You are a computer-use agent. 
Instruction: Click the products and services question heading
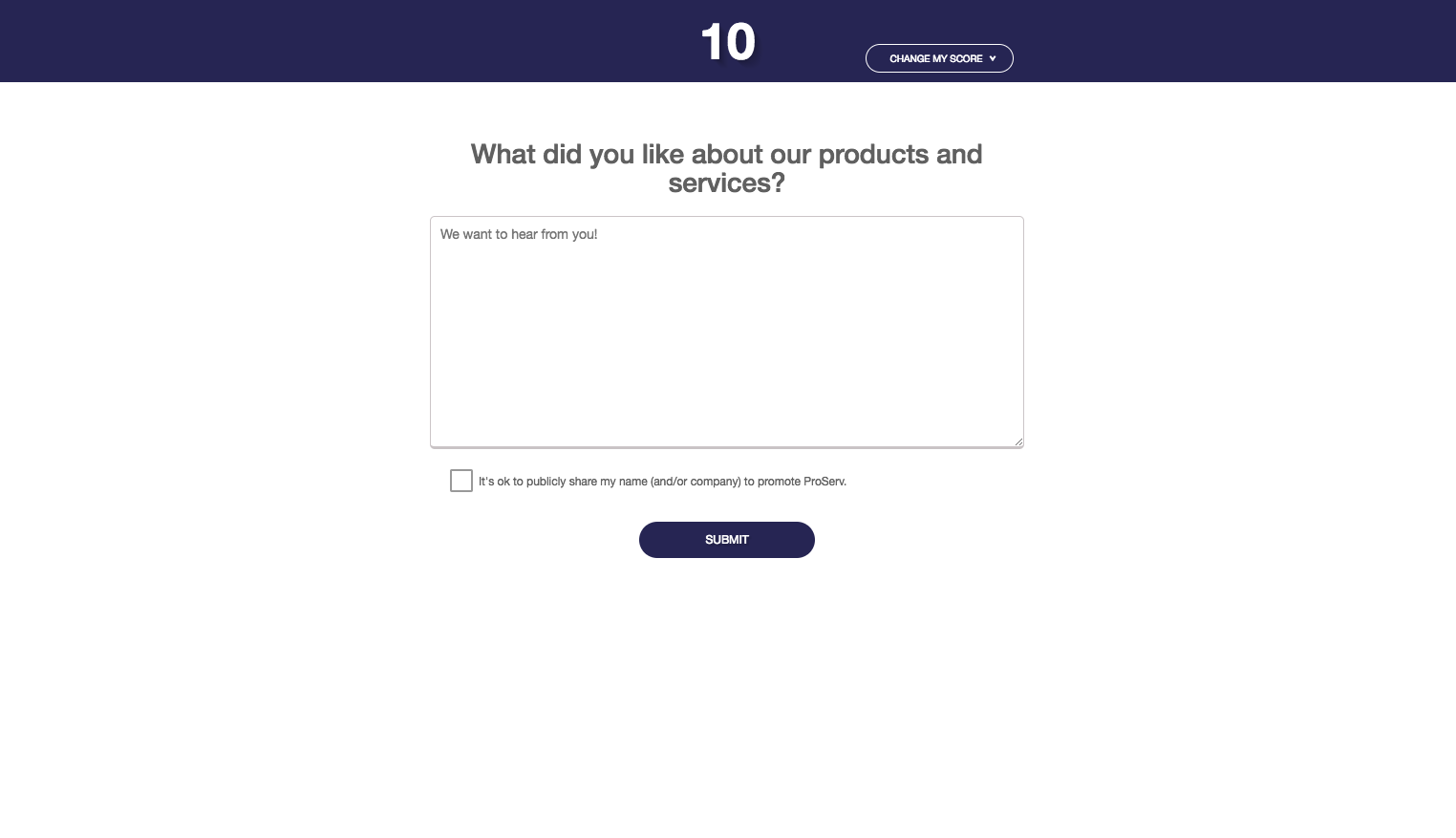pos(726,168)
